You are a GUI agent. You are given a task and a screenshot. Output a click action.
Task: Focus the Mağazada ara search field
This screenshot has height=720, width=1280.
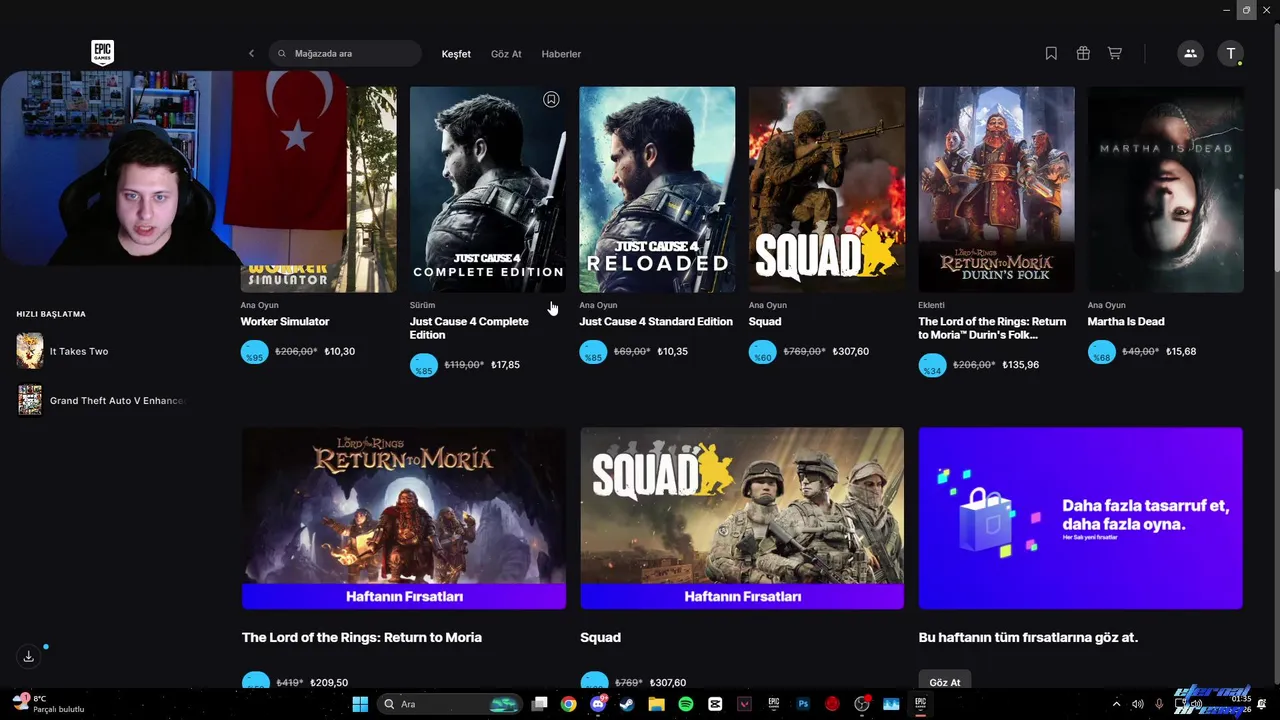[x=345, y=54]
